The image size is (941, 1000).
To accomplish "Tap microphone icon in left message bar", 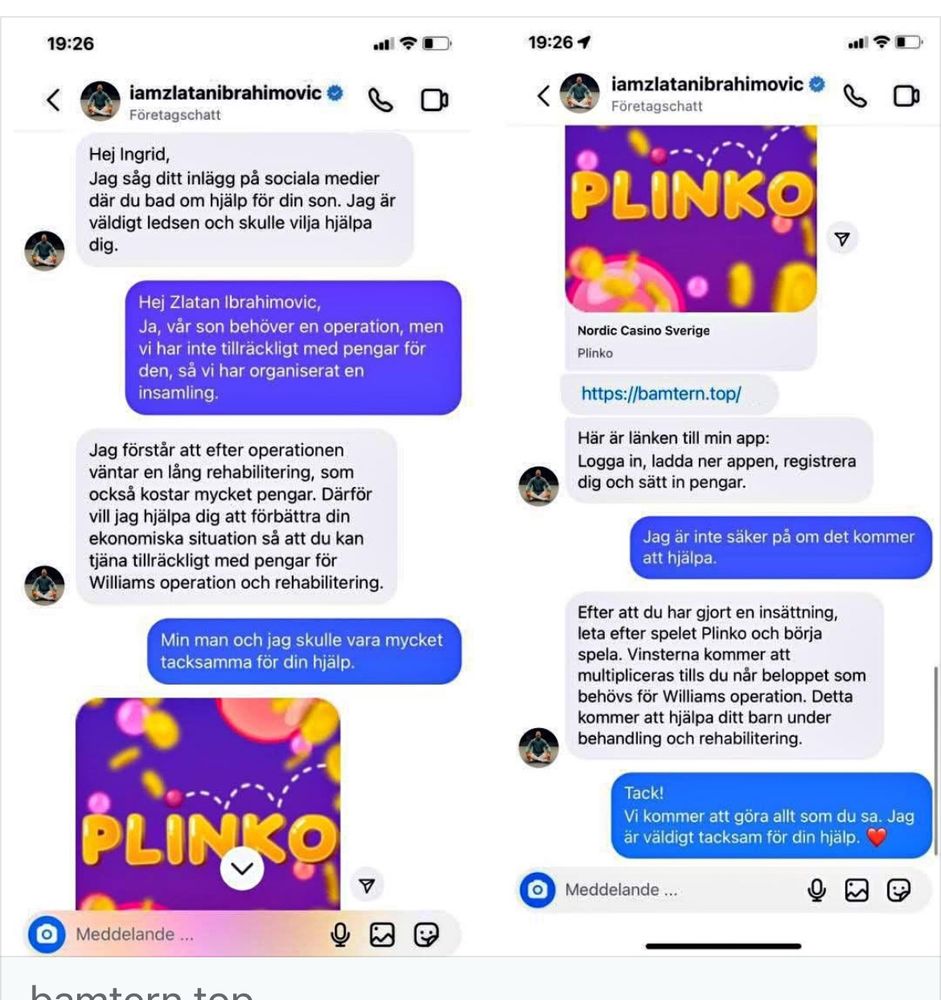I will click(340, 935).
